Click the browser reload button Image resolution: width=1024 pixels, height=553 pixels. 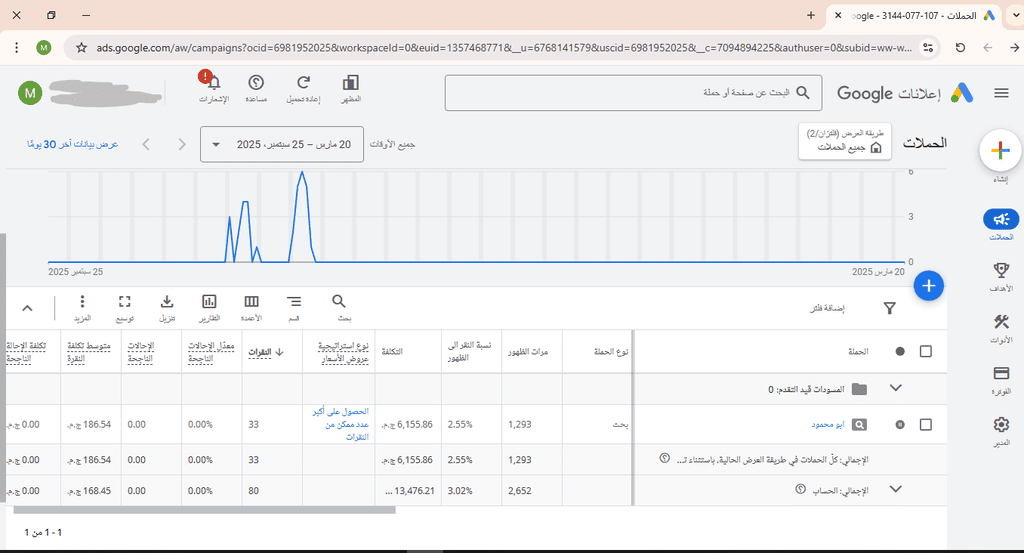tap(960, 48)
